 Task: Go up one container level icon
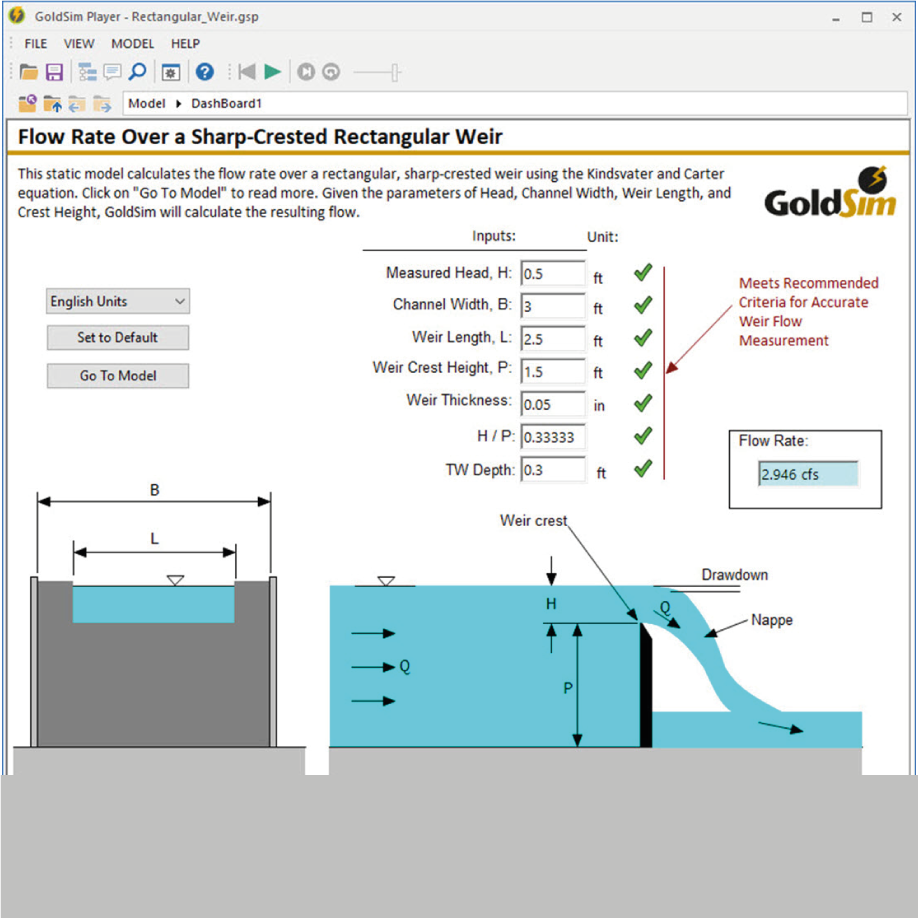coord(52,103)
